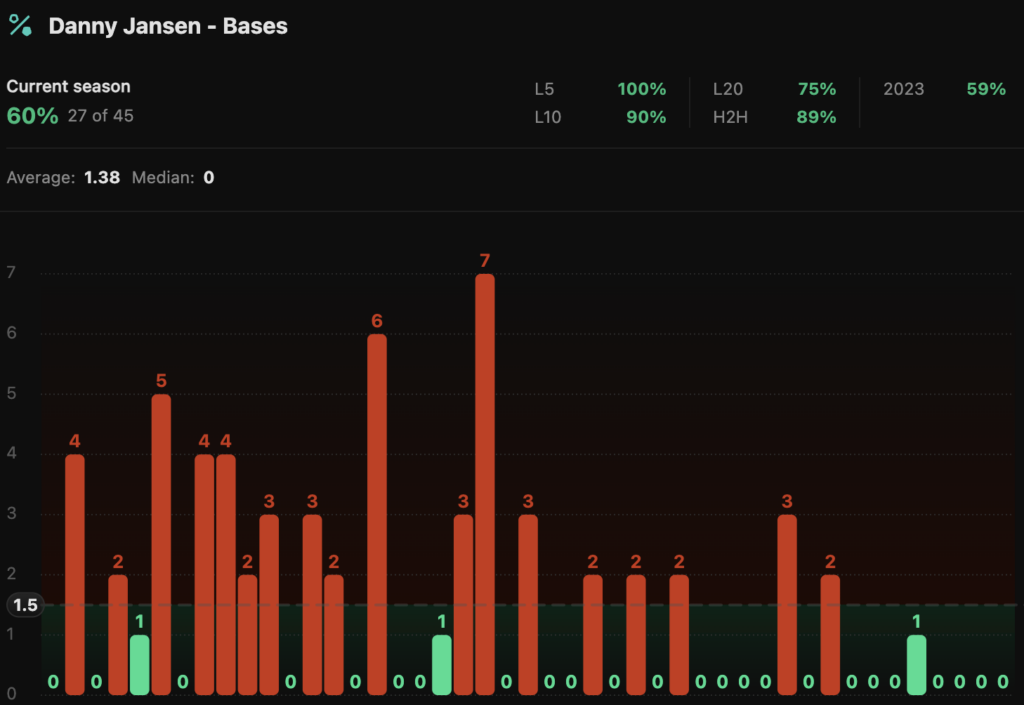Select the 'Danny Jansen - Bases' title

168,26
